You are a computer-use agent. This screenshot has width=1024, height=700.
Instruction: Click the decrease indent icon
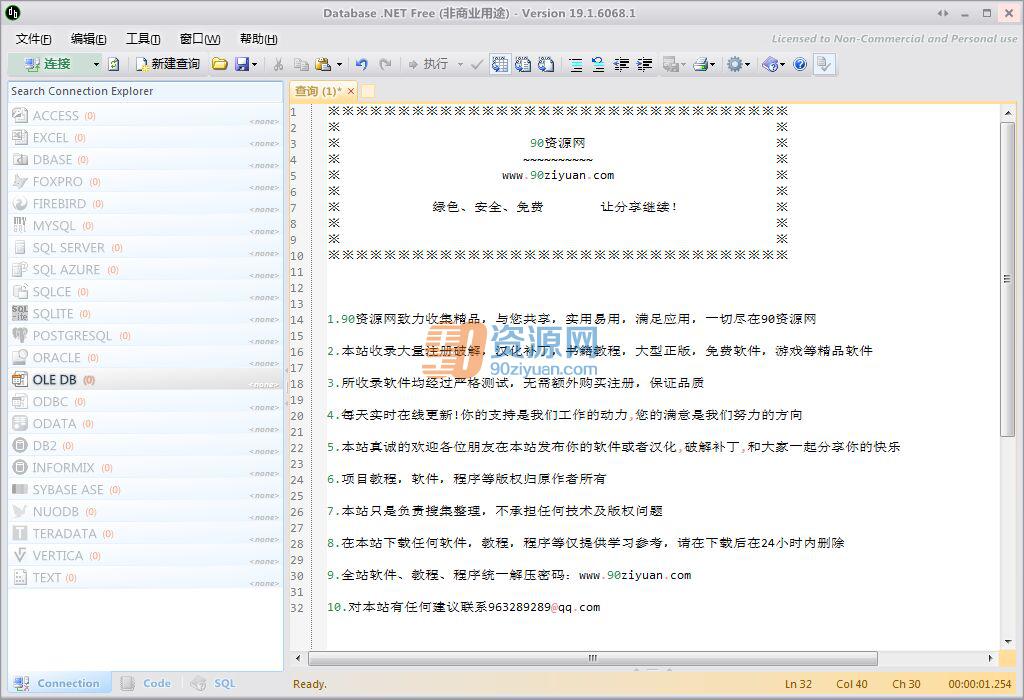[x=621, y=64]
